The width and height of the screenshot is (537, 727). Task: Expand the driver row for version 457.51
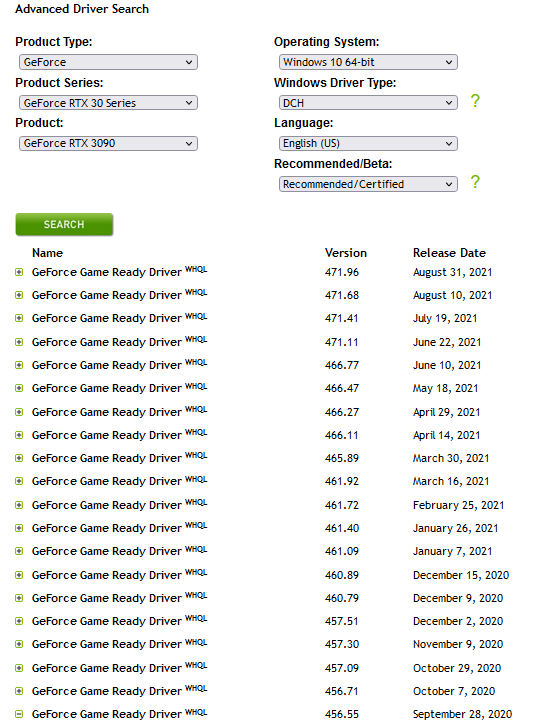click(19, 621)
